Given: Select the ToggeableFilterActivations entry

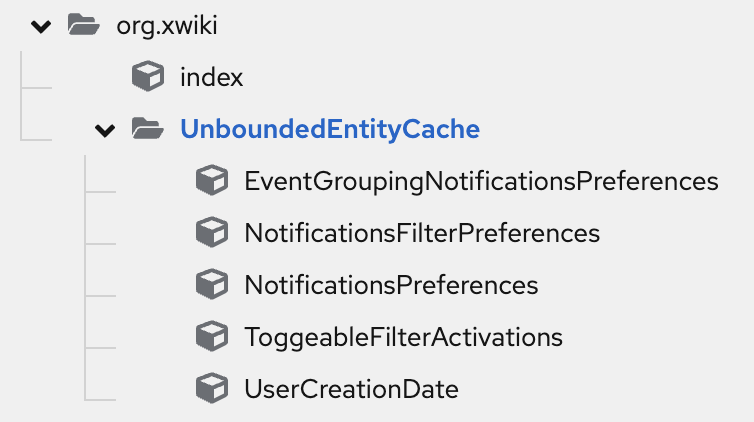Looking at the screenshot, I should click(403, 337).
